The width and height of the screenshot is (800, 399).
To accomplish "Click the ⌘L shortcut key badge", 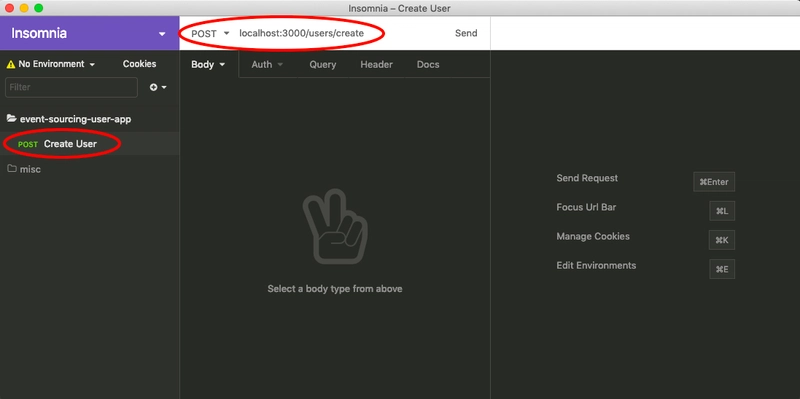I will pyautogui.click(x=722, y=211).
